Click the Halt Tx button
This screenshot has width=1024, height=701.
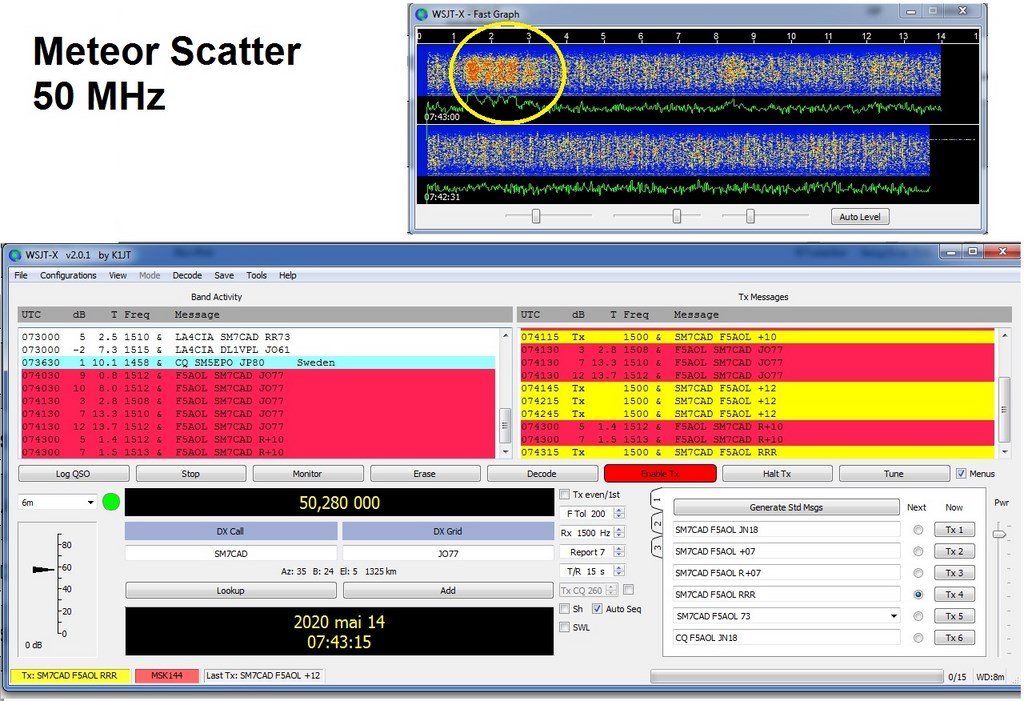point(777,474)
